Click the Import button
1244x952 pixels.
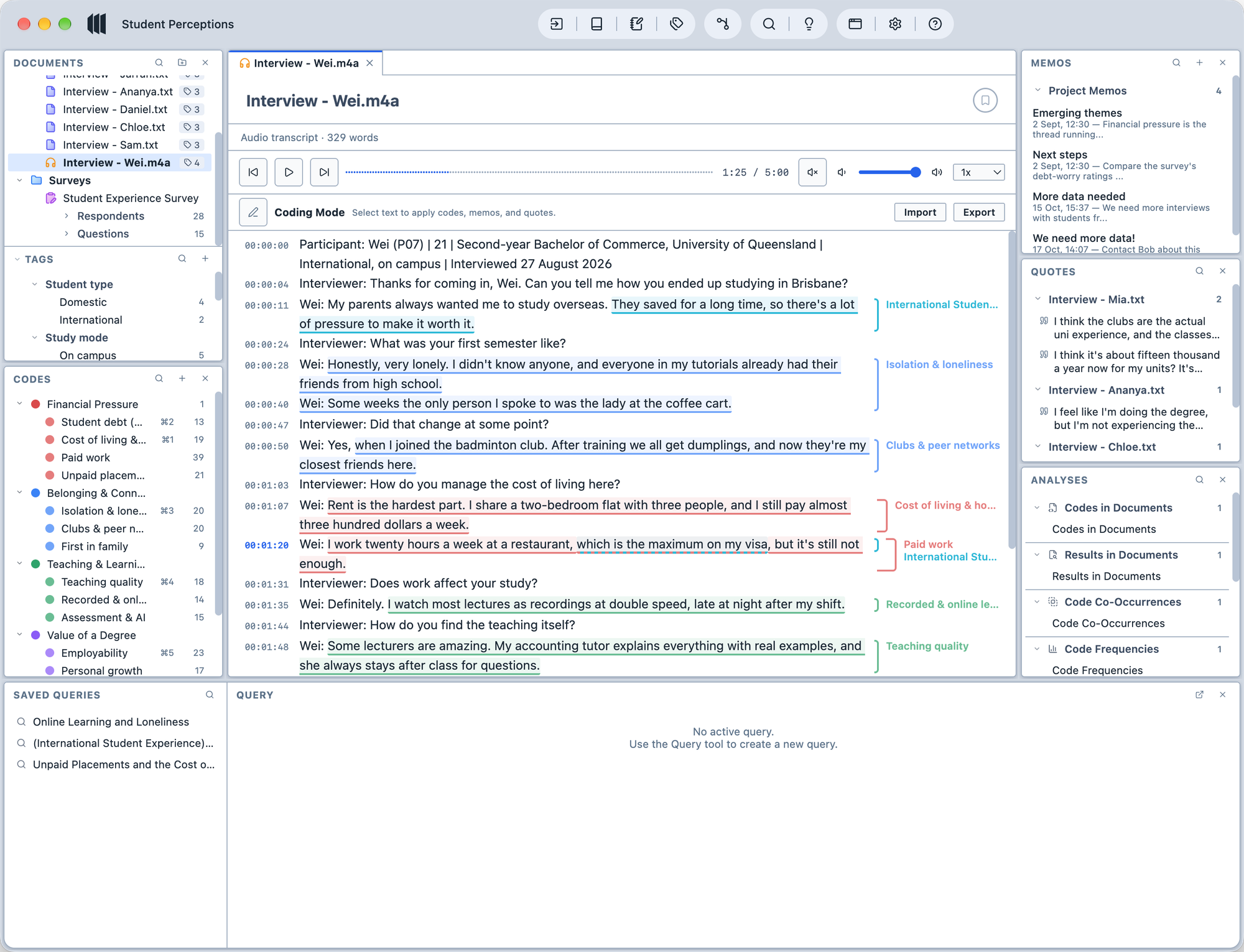[920, 213]
